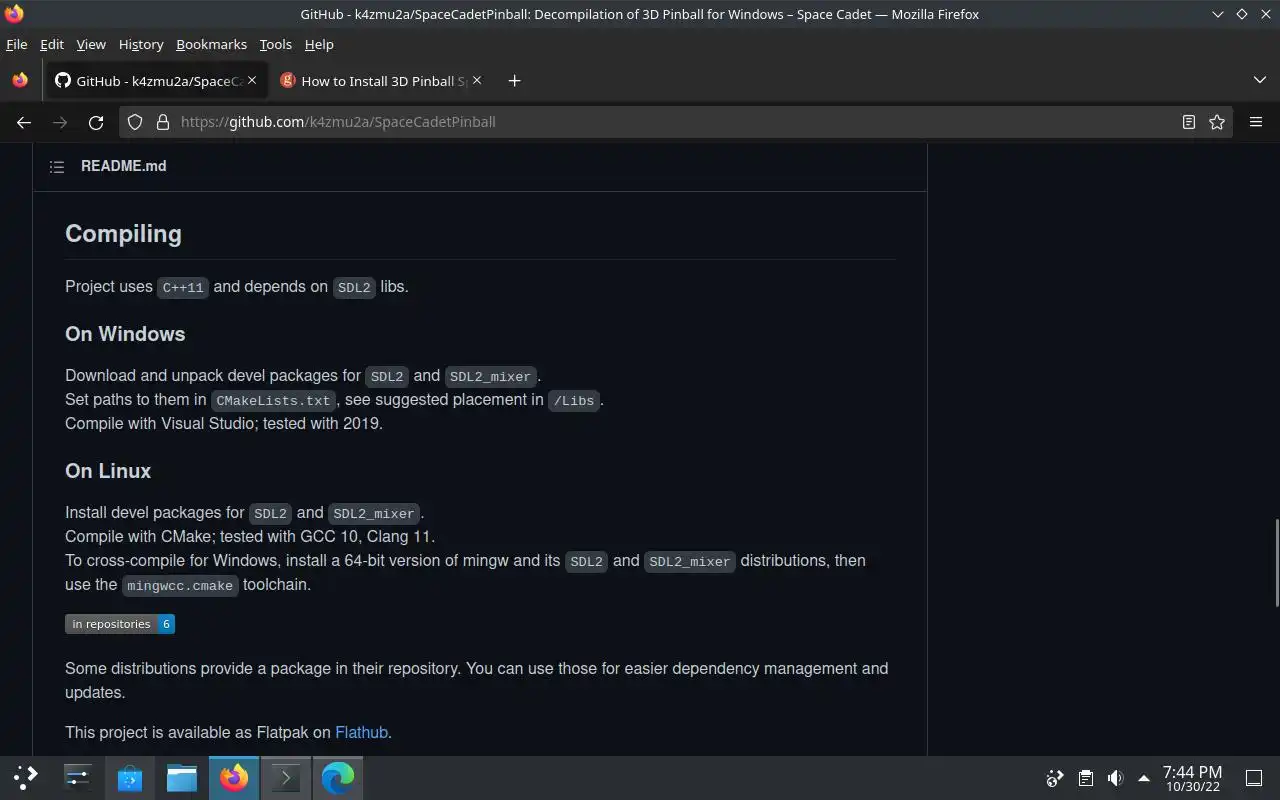Close the How to Install 3D Pinball tab

(x=477, y=81)
